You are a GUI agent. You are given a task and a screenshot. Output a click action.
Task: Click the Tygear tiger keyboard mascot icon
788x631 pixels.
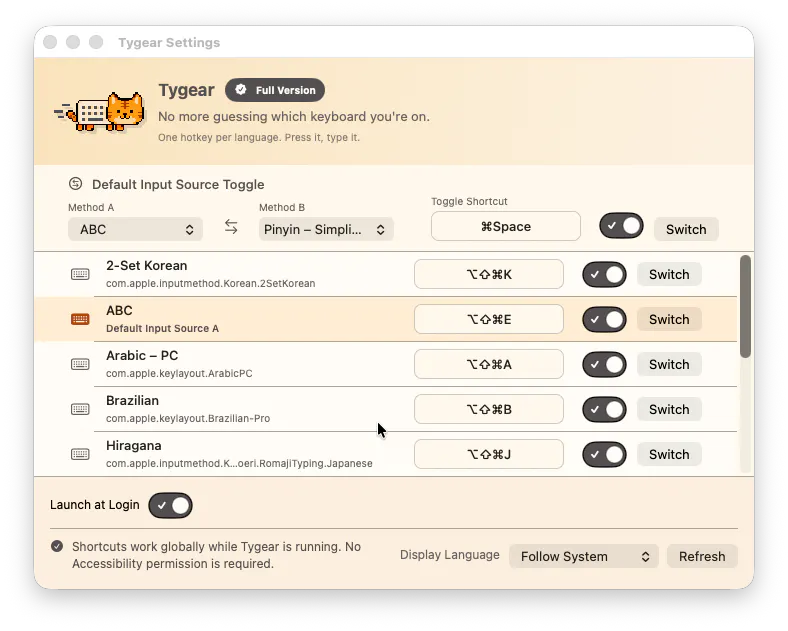(100, 112)
